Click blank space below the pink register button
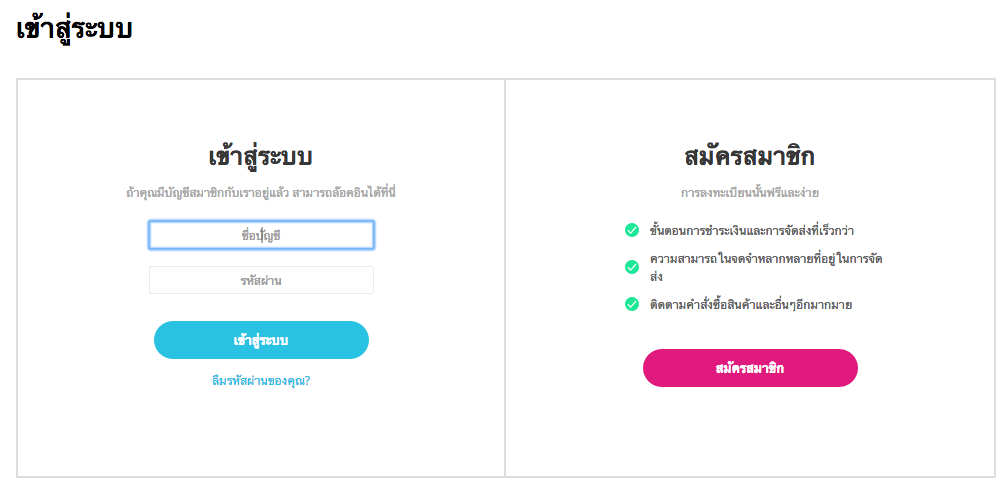The height and width of the screenshot is (489, 1004). tap(749, 430)
